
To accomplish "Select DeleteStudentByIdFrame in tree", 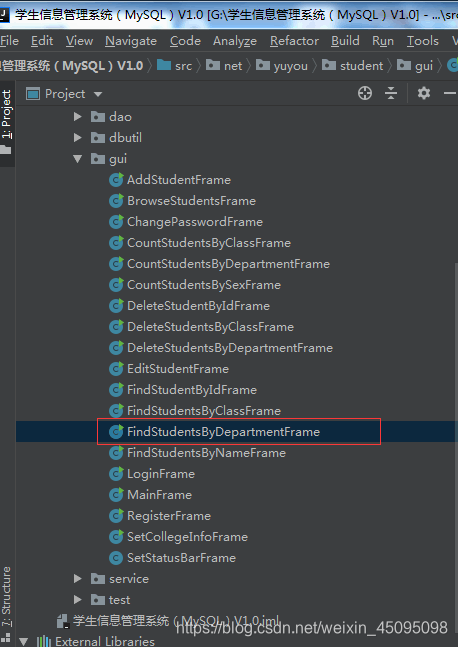I will tap(198, 306).
